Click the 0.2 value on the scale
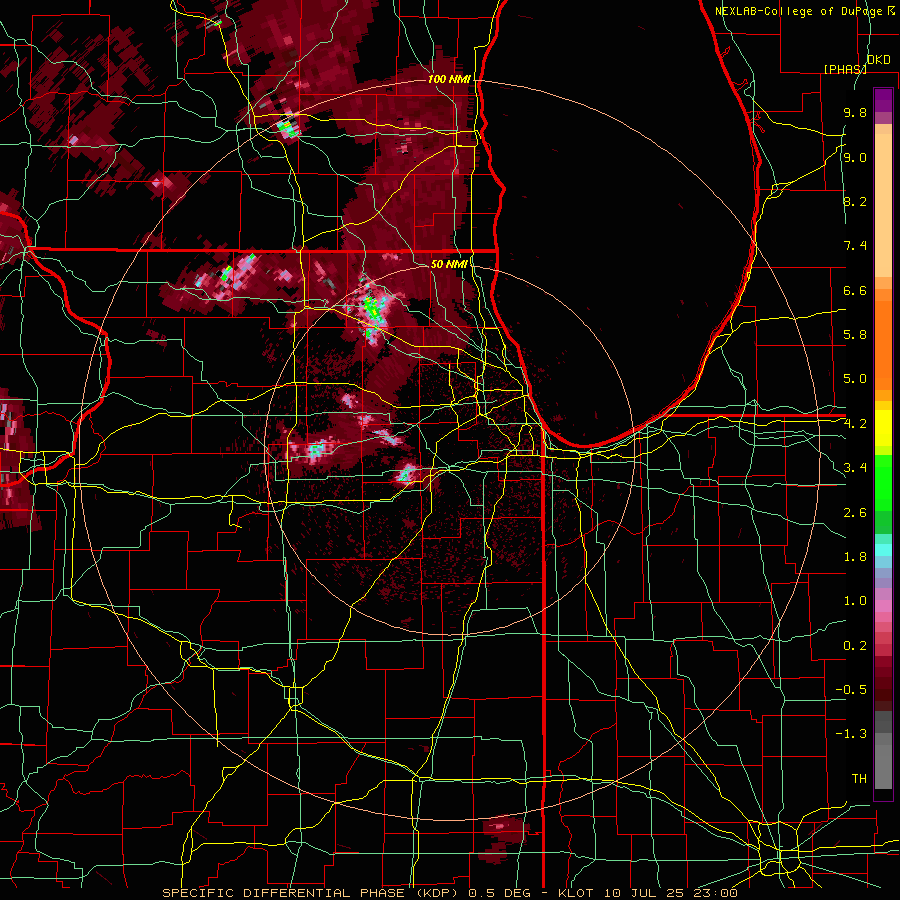The height and width of the screenshot is (900, 900). coord(855,646)
